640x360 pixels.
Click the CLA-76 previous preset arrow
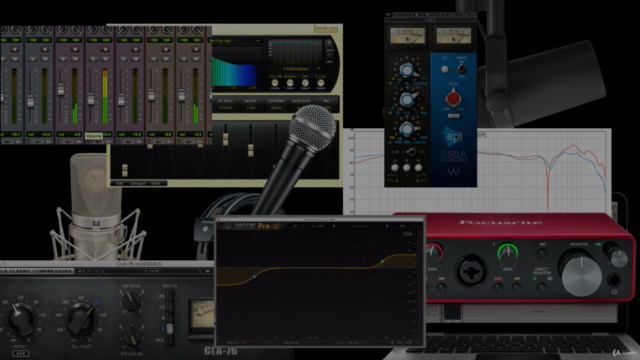pyautogui.click(x=207, y=271)
